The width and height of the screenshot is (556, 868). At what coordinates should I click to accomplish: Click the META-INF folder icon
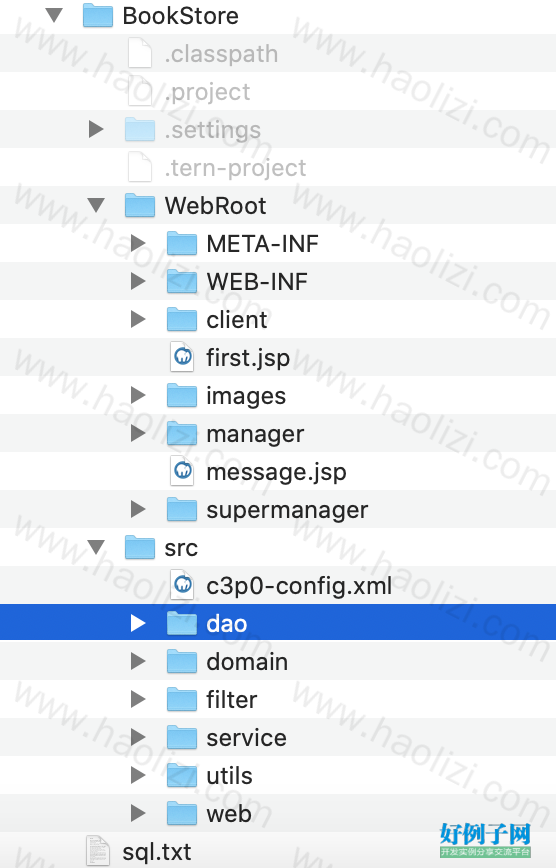pyautogui.click(x=182, y=244)
